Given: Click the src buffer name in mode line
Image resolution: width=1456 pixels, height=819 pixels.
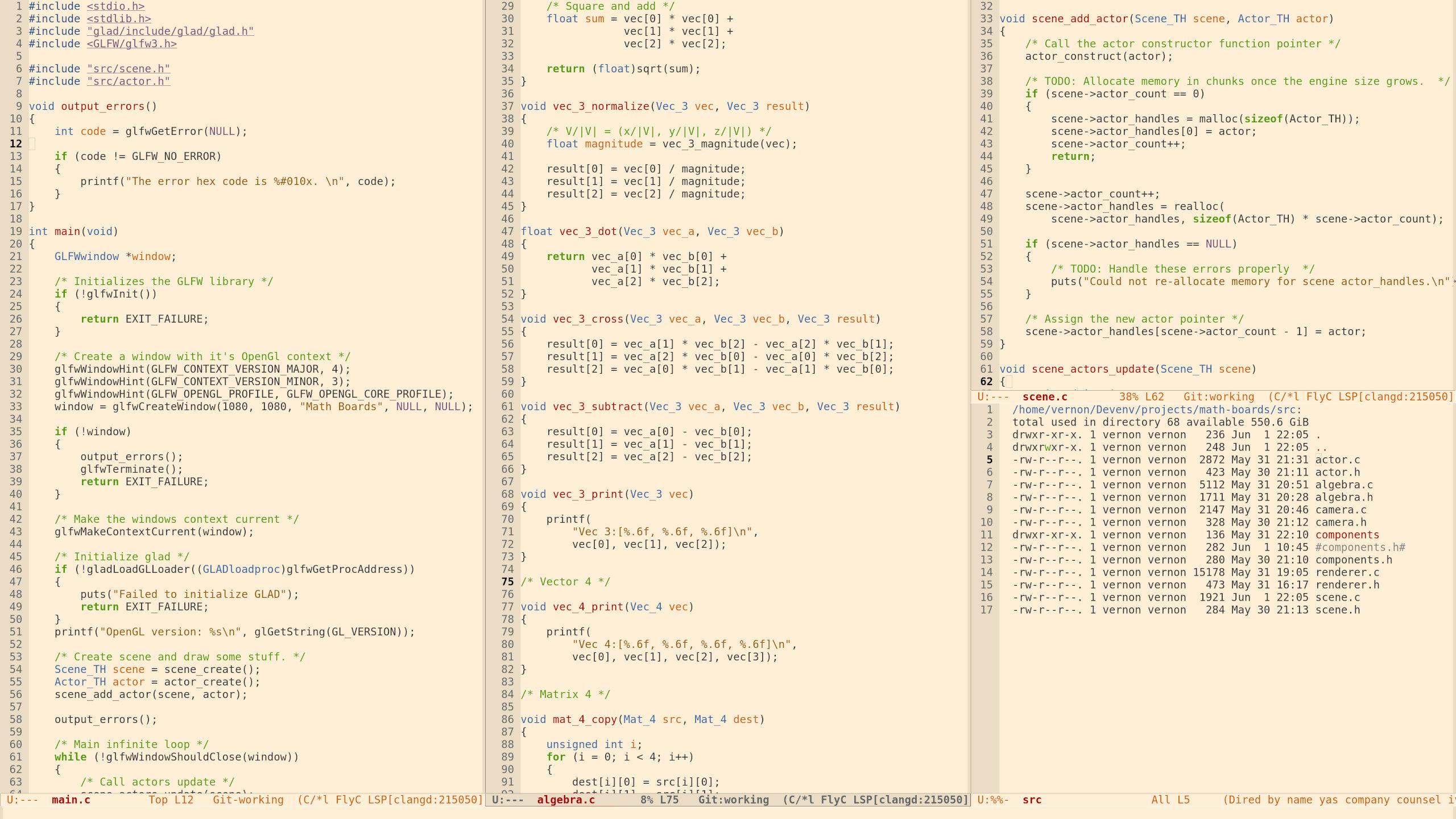Looking at the screenshot, I should coord(1032,800).
